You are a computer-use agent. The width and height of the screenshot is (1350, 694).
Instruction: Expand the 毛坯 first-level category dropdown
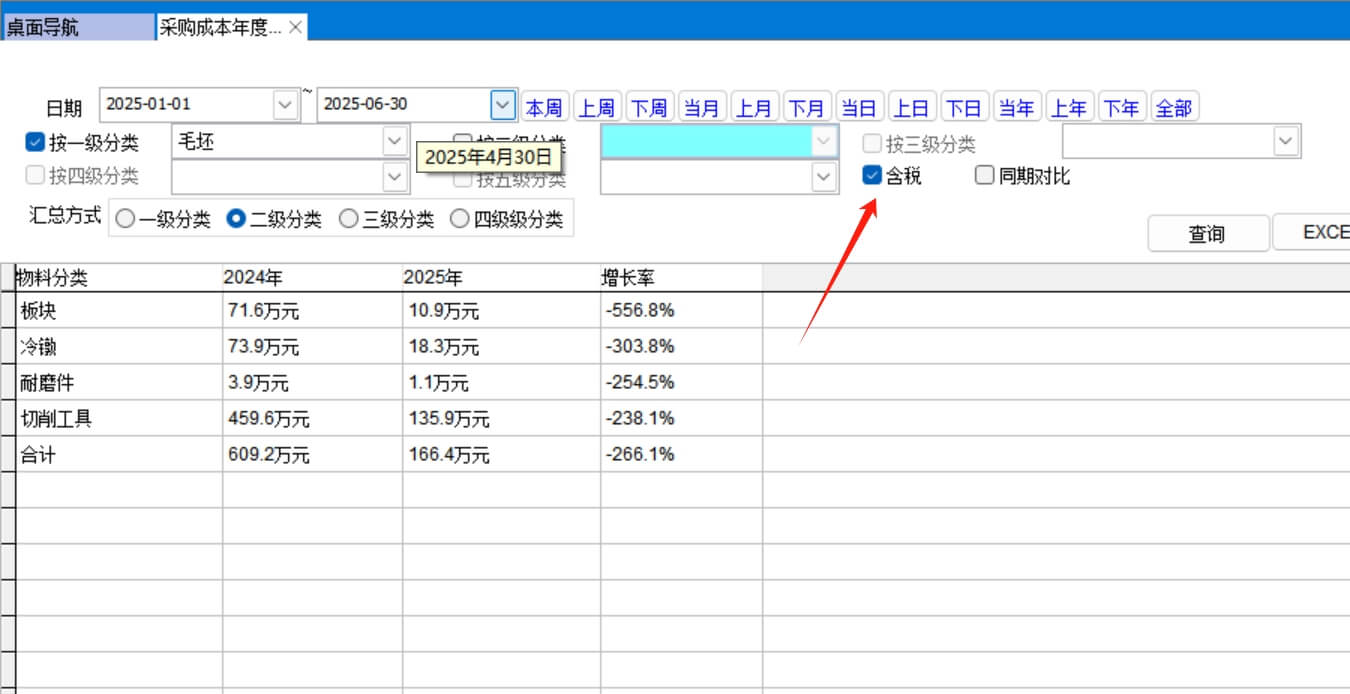click(395, 142)
